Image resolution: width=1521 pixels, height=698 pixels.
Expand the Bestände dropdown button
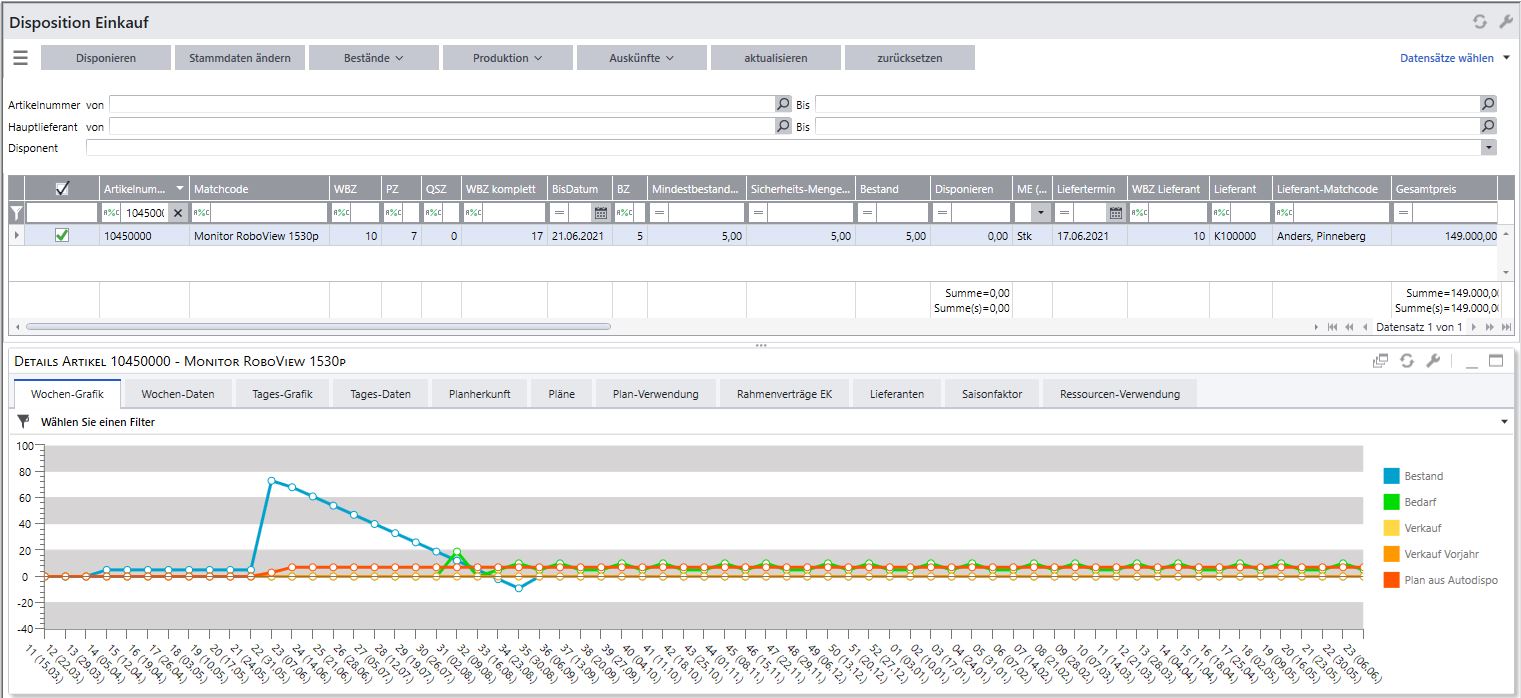coord(374,58)
